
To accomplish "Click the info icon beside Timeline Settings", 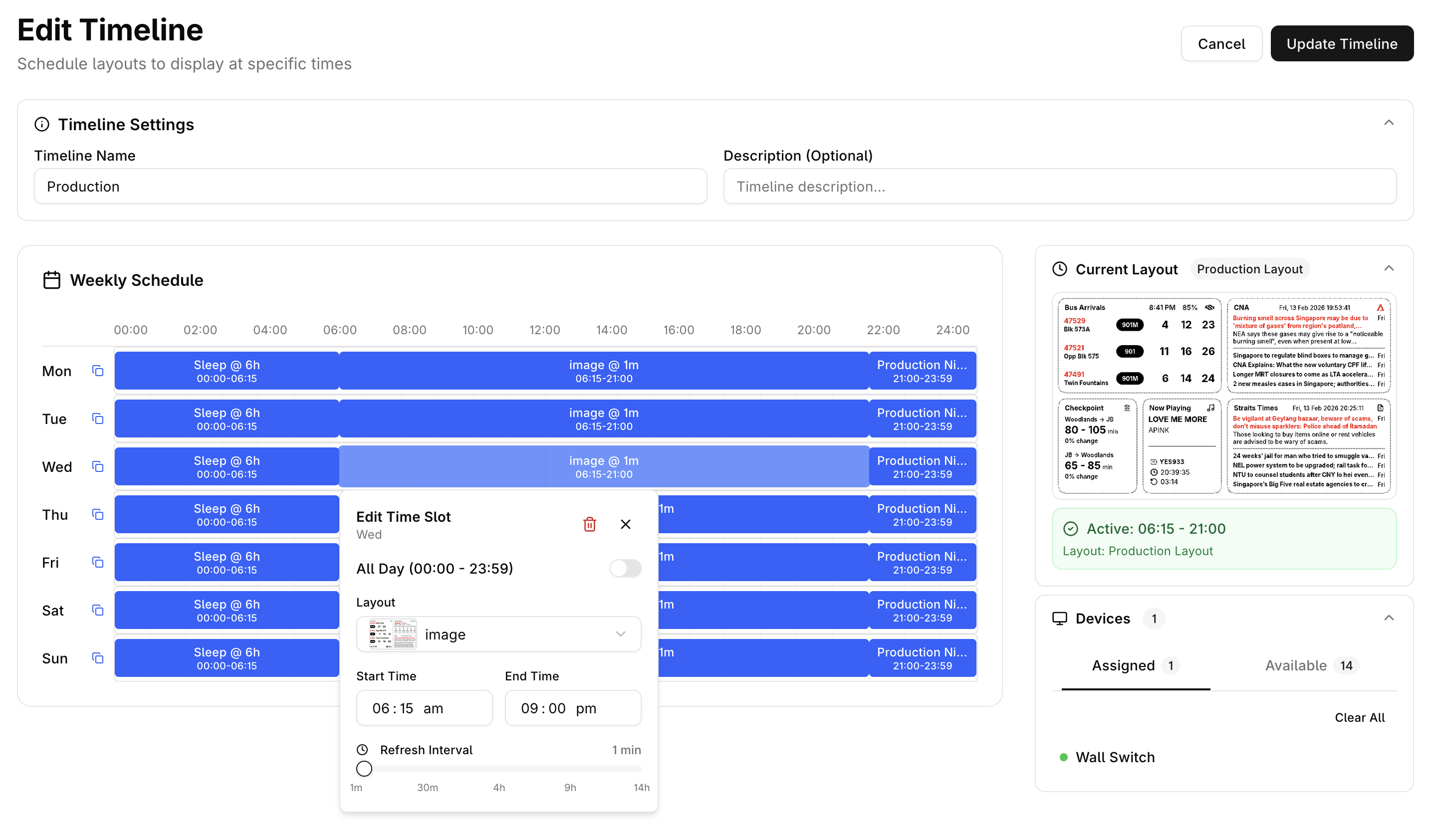I will click(x=42, y=124).
